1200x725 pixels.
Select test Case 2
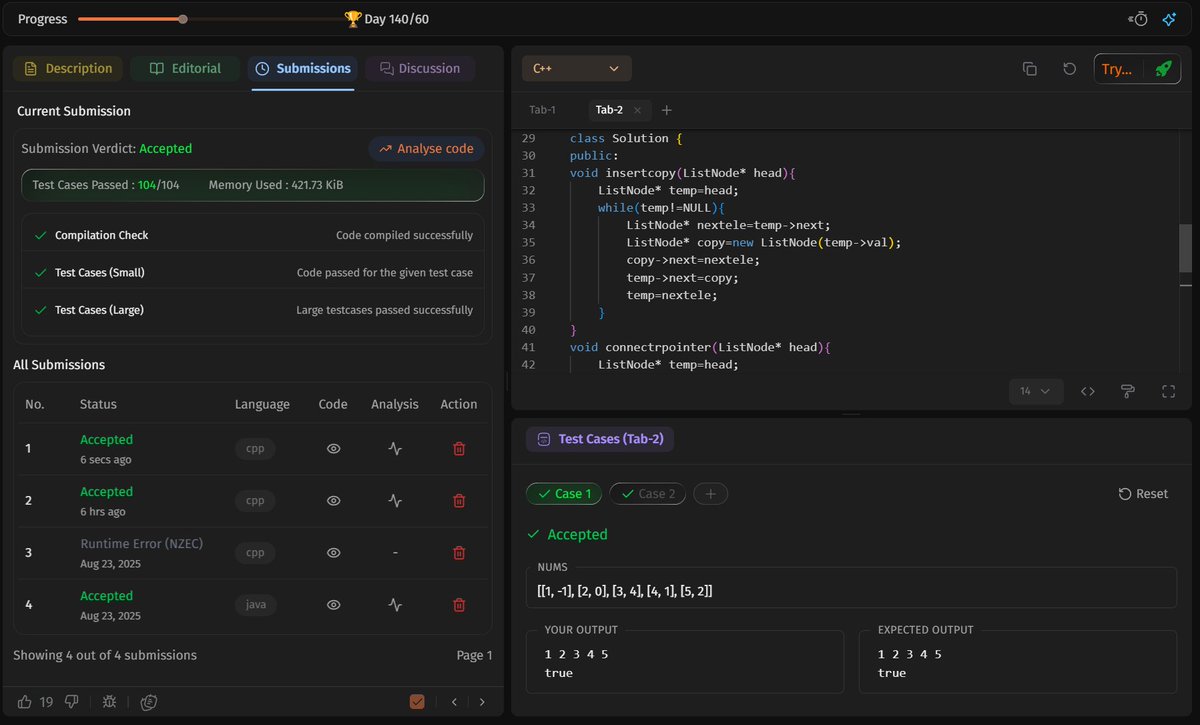647,494
